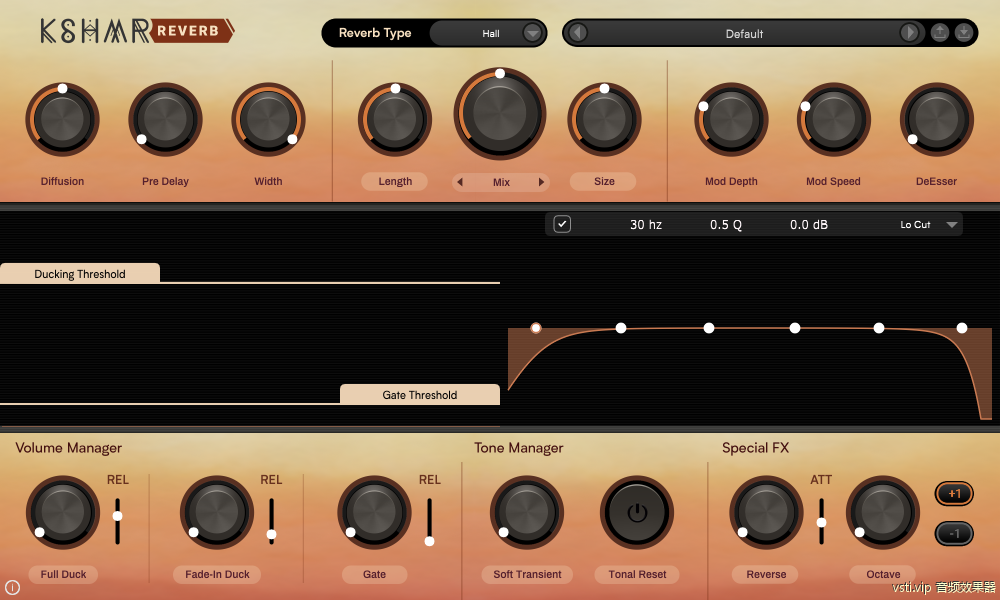Click the Soft Transient knob

(x=527, y=512)
